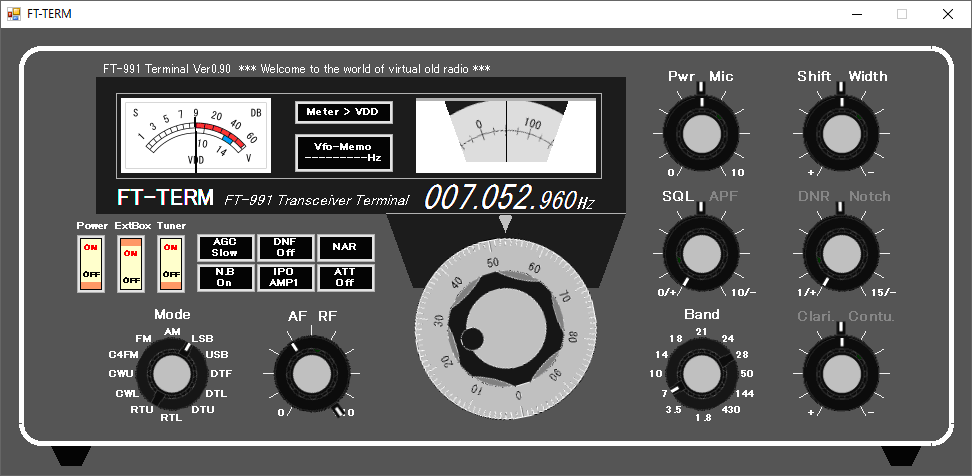Viewport: 972px width, 476px height.
Task: Click the N.B On button
Action: pyautogui.click(x=224, y=277)
